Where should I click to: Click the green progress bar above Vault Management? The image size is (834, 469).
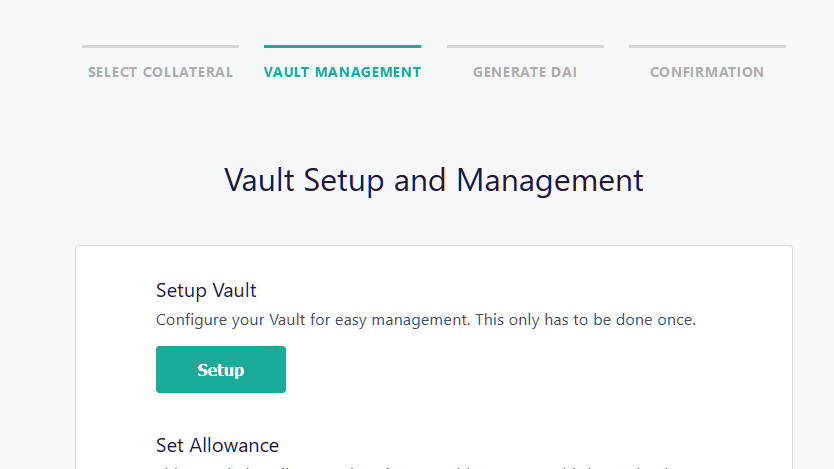tap(343, 46)
